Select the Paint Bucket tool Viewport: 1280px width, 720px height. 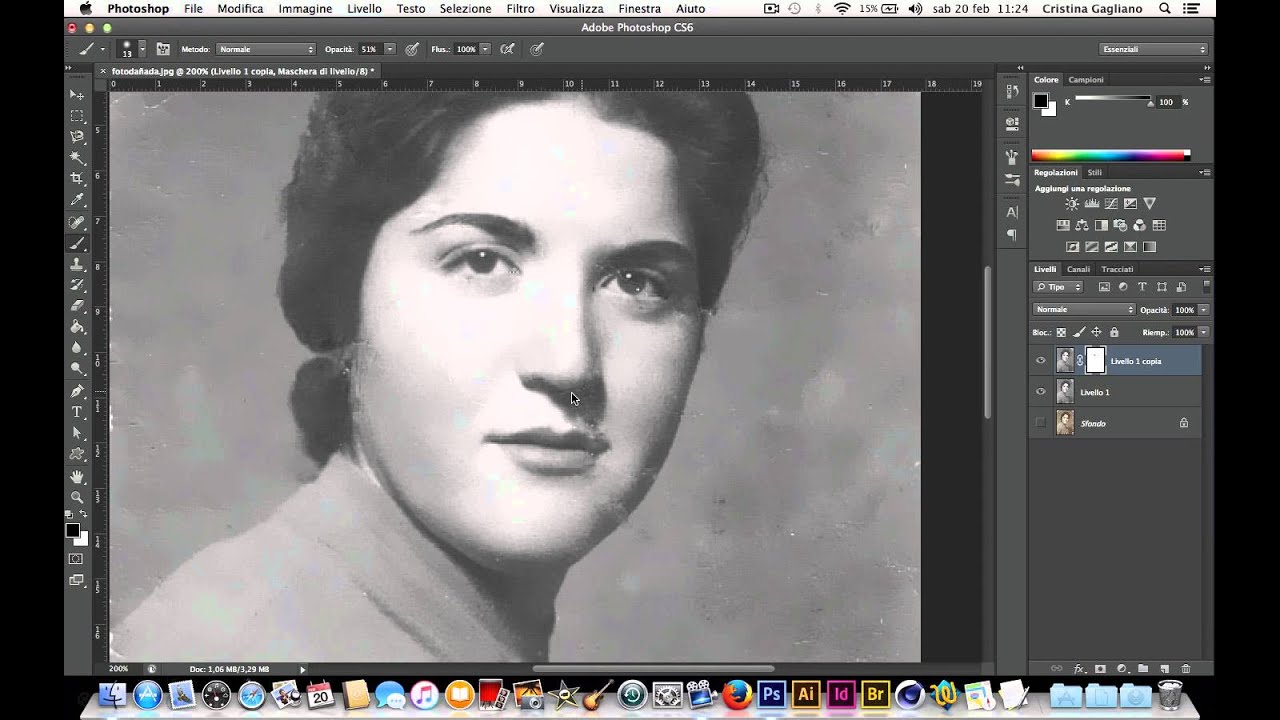tap(77, 327)
